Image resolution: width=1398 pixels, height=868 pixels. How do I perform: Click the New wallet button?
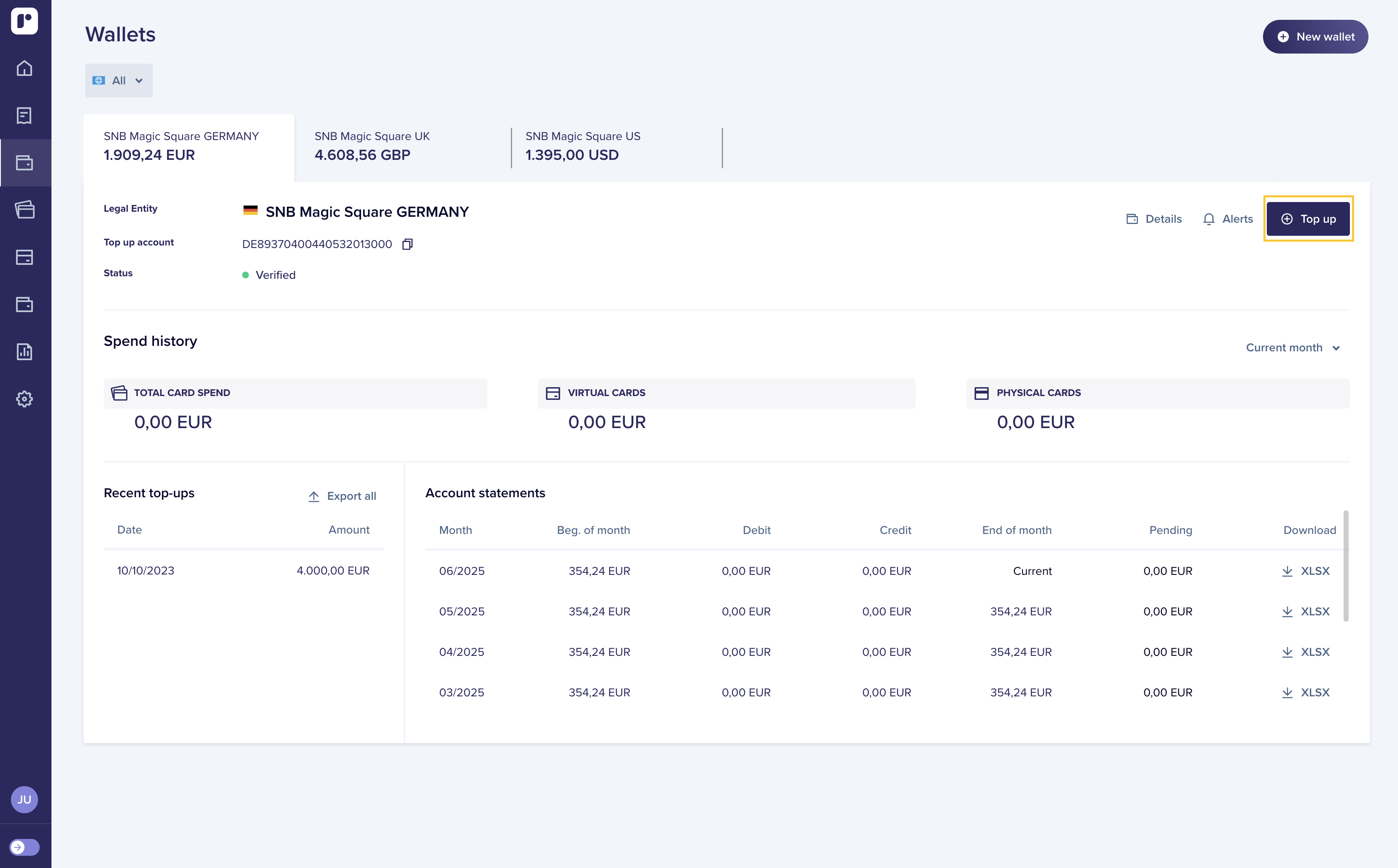pos(1315,37)
